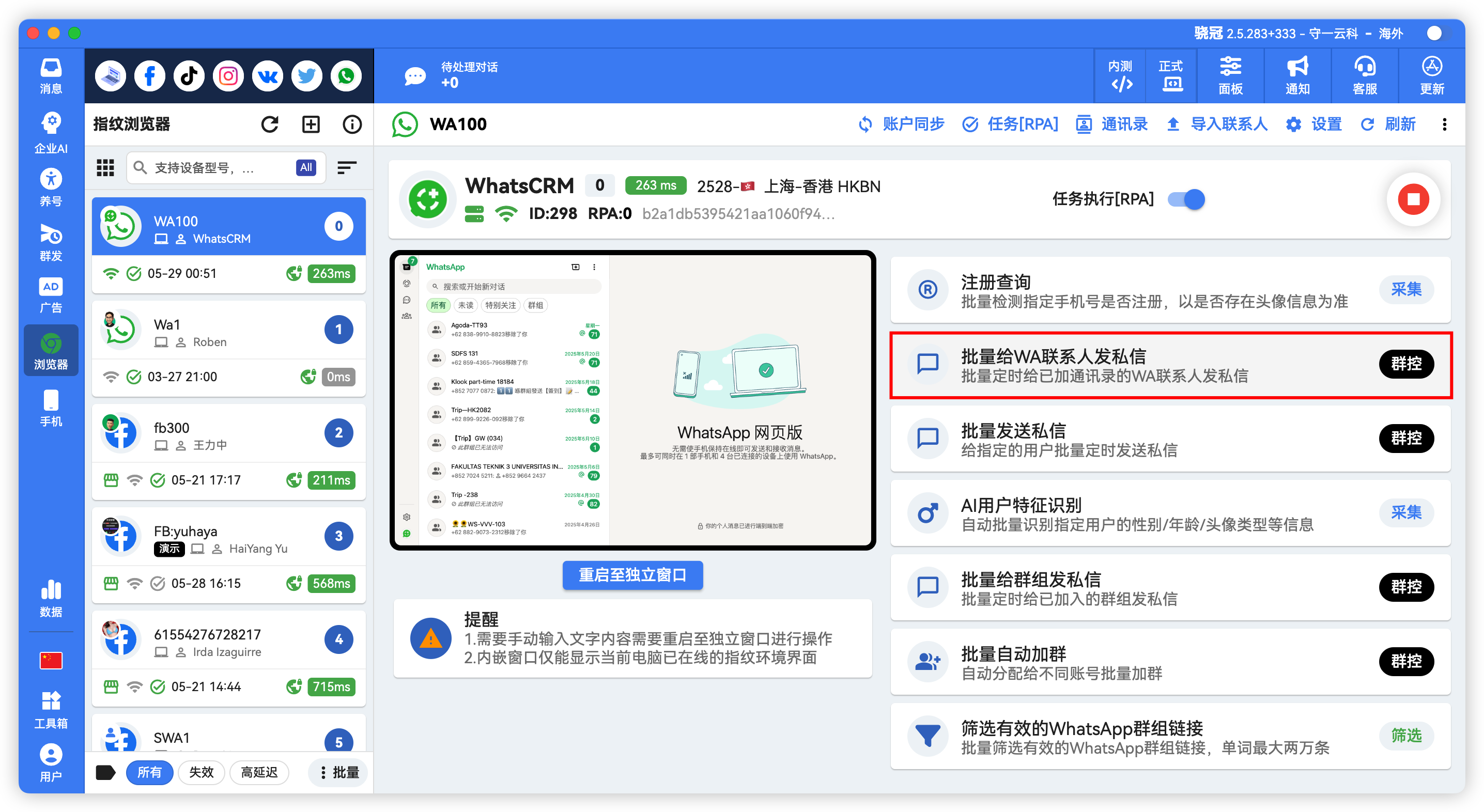Click 群控 for 批量给群组发私信
This screenshot has height=812, width=1484.
point(1406,587)
